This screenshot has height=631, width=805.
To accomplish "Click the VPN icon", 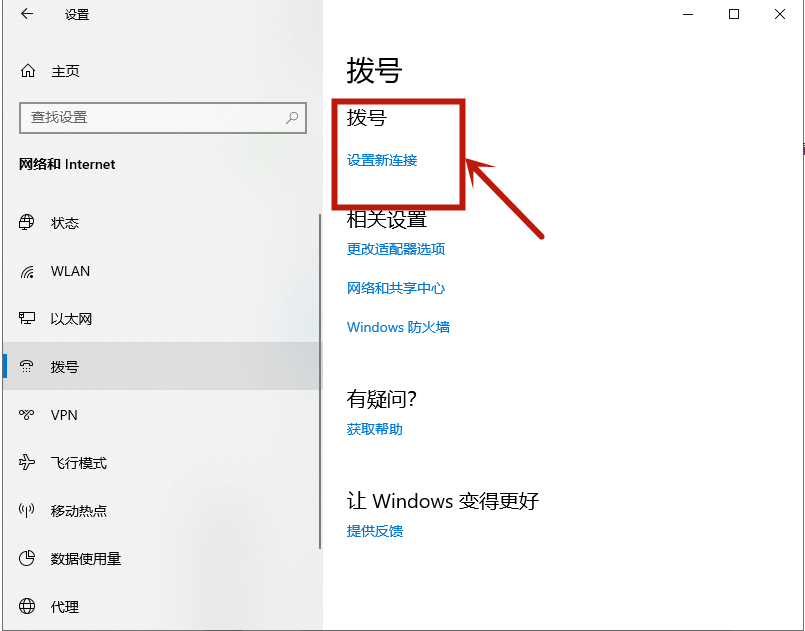I will tap(27, 414).
